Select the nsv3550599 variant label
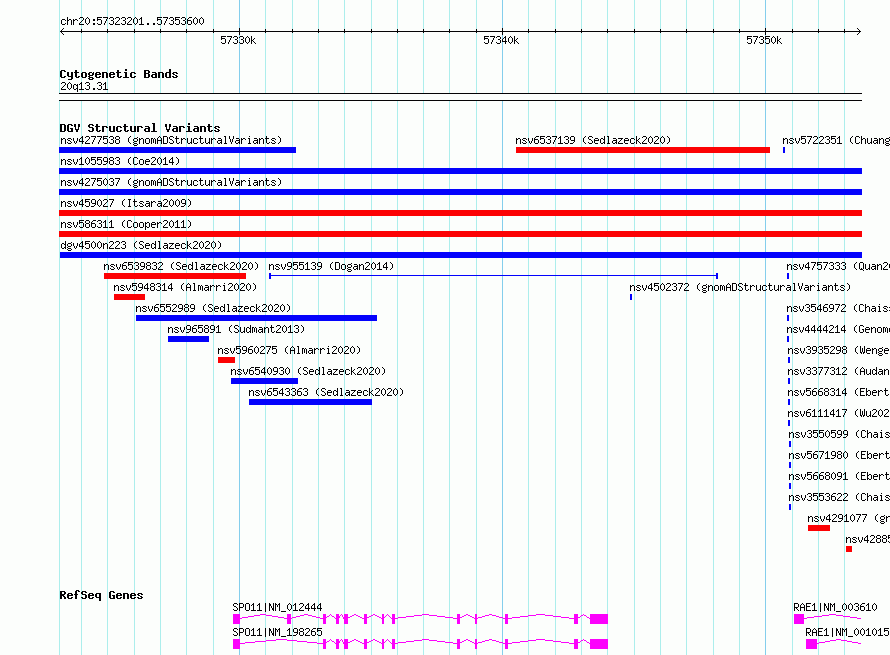Viewport: 890px width, 655px height. pos(839,434)
